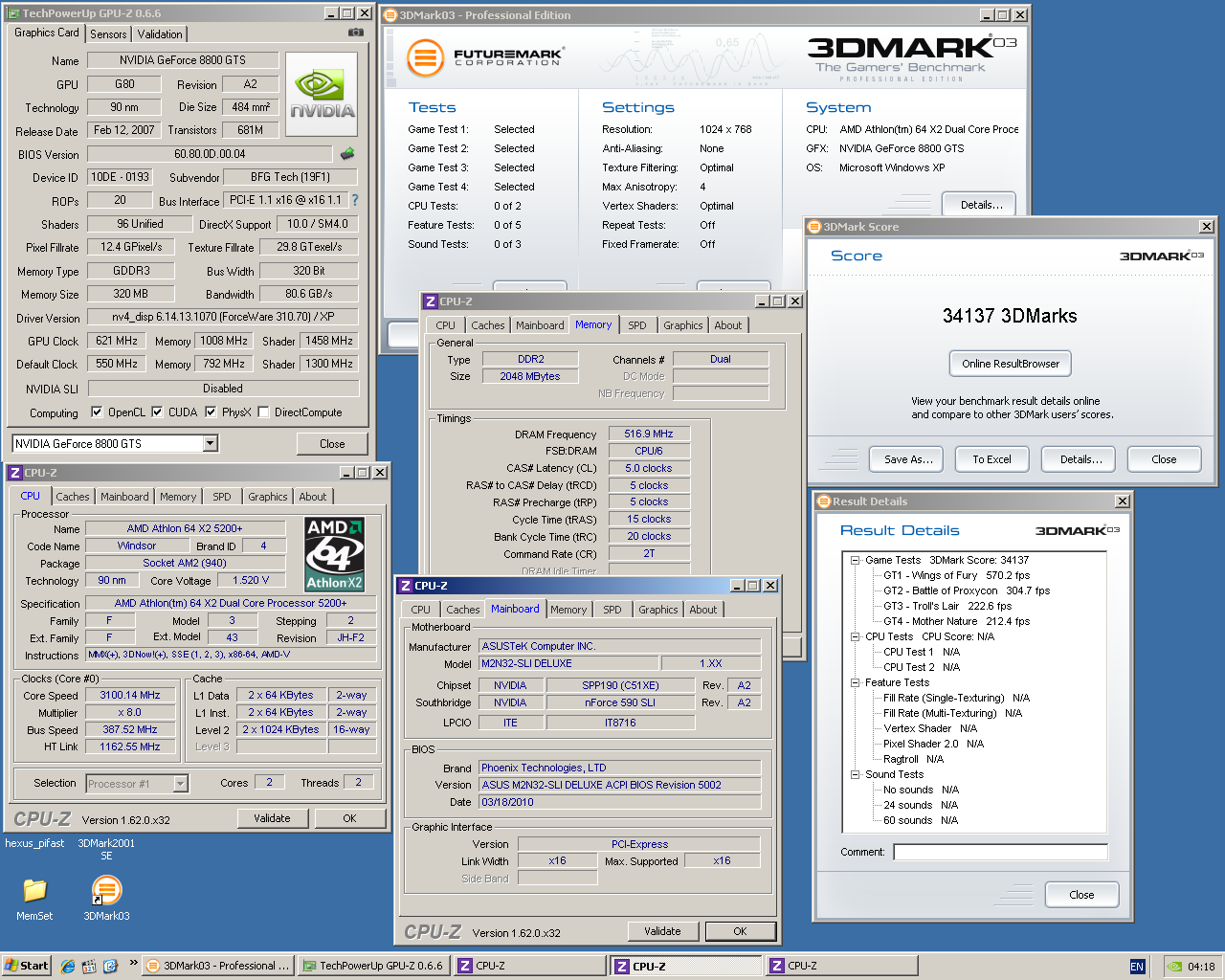Image resolution: width=1225 pixels, height=980 pixels.
Task: Click the DRAM Frequency value 516.9 MHz
Action: (x=649, y=434)
